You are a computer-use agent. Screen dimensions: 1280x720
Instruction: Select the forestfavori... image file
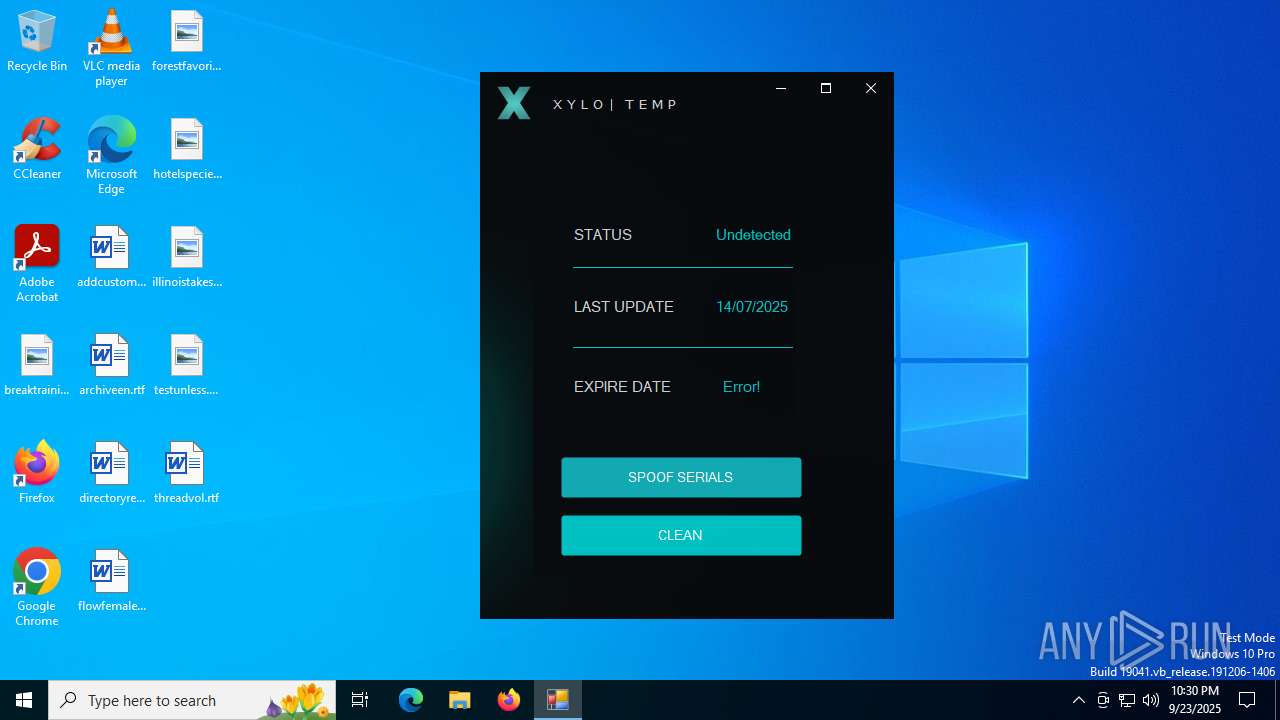pos(186,41)
